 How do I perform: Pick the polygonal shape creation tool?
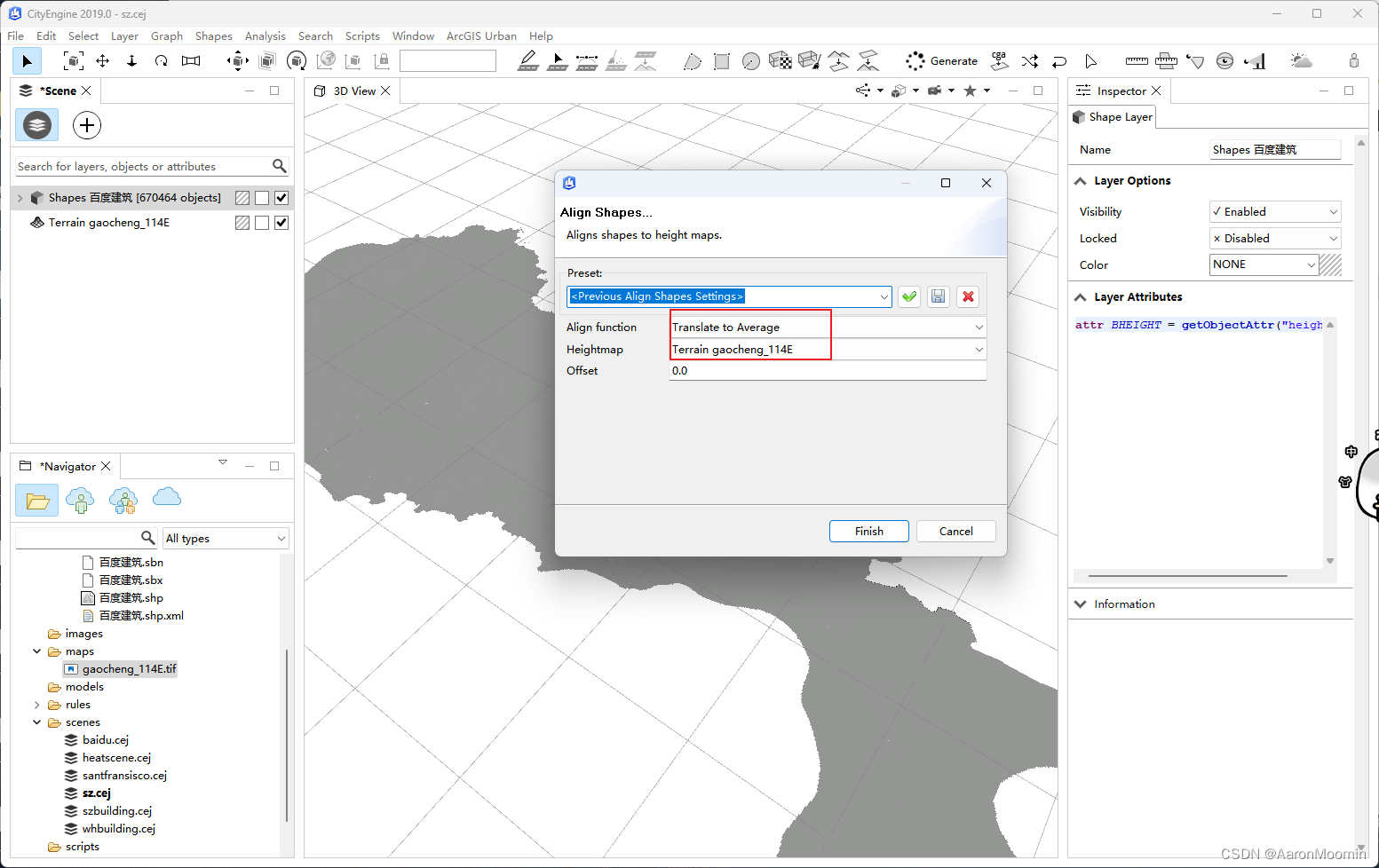(x=693, y=61)
